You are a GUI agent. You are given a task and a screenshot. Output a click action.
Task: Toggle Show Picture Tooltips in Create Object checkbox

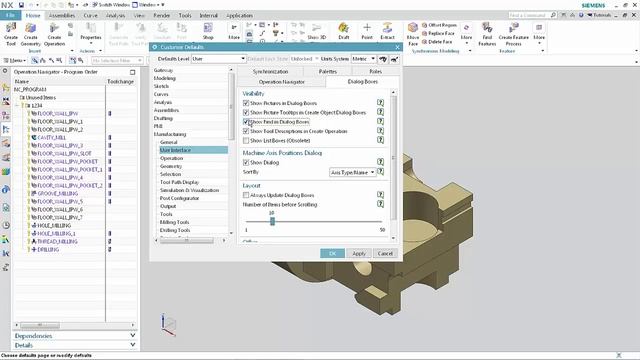coord(246,112)
